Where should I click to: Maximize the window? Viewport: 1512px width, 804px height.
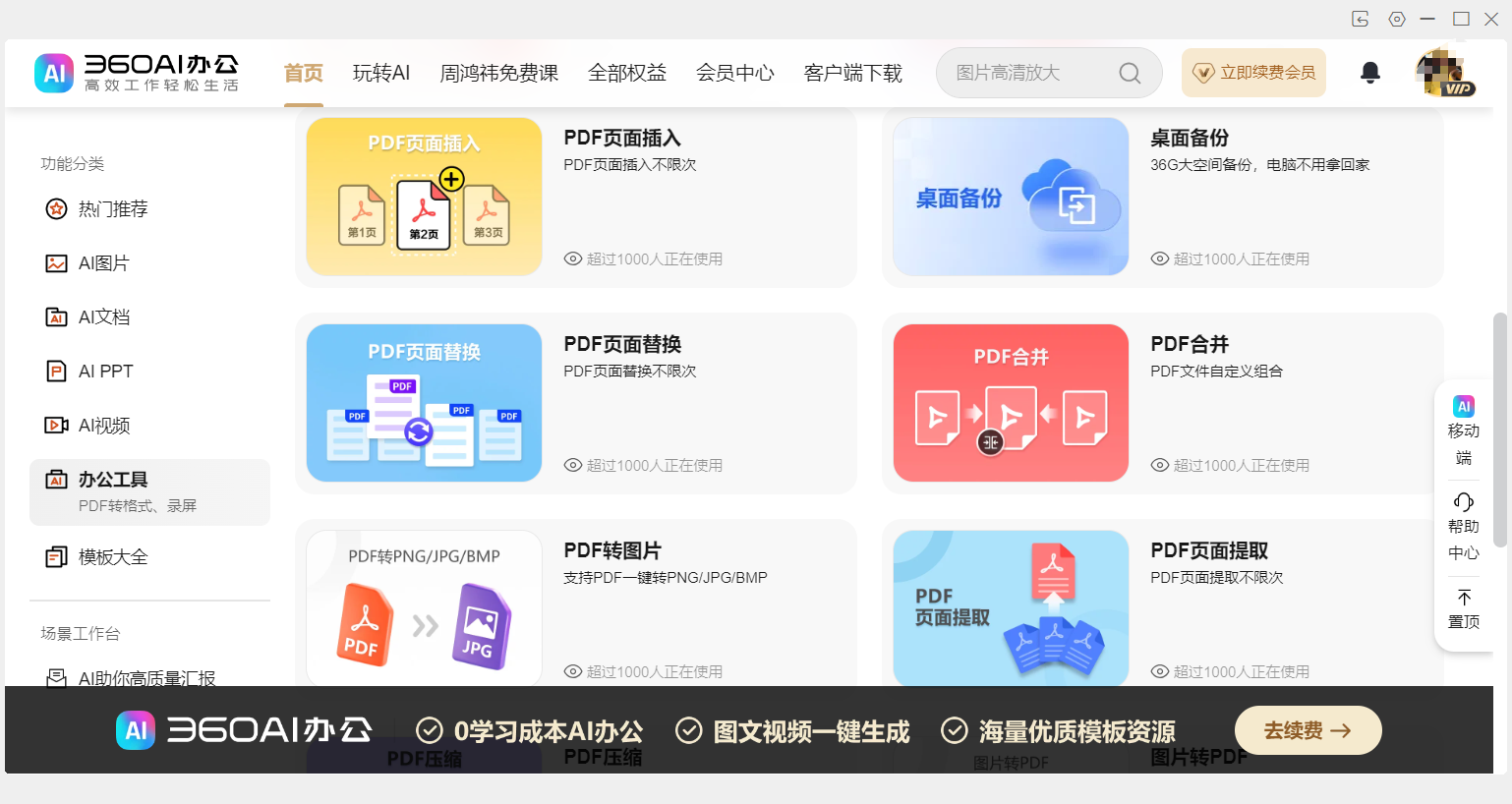(x=1461, y=19)
